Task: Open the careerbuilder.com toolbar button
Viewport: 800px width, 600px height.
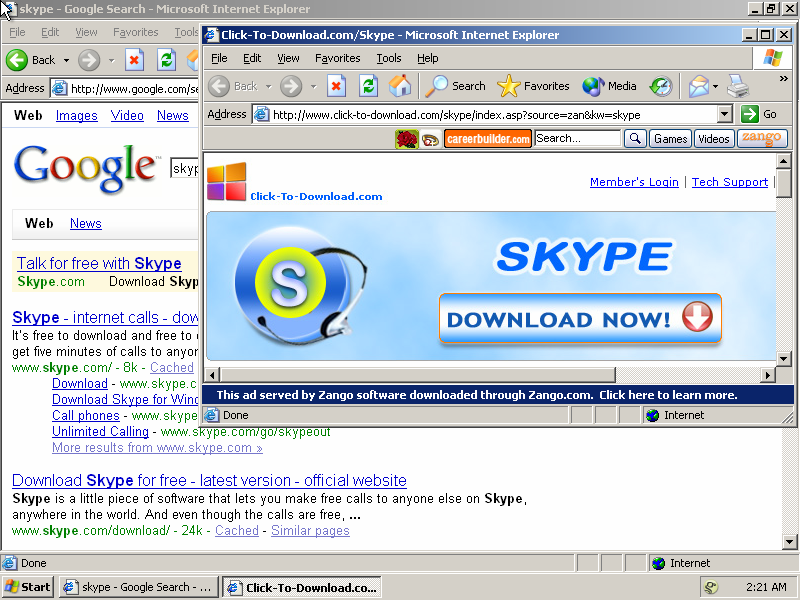Action: pyautogui.click(x=488, y=139)
